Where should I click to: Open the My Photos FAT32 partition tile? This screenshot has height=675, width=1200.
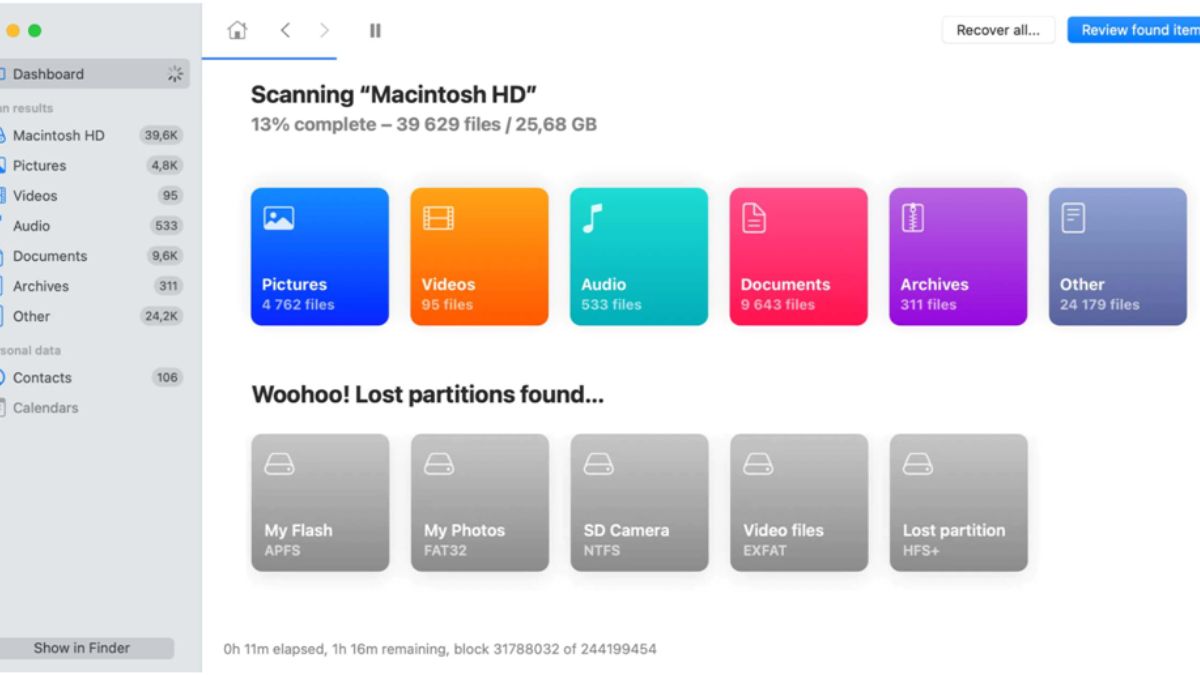(479, 502)
